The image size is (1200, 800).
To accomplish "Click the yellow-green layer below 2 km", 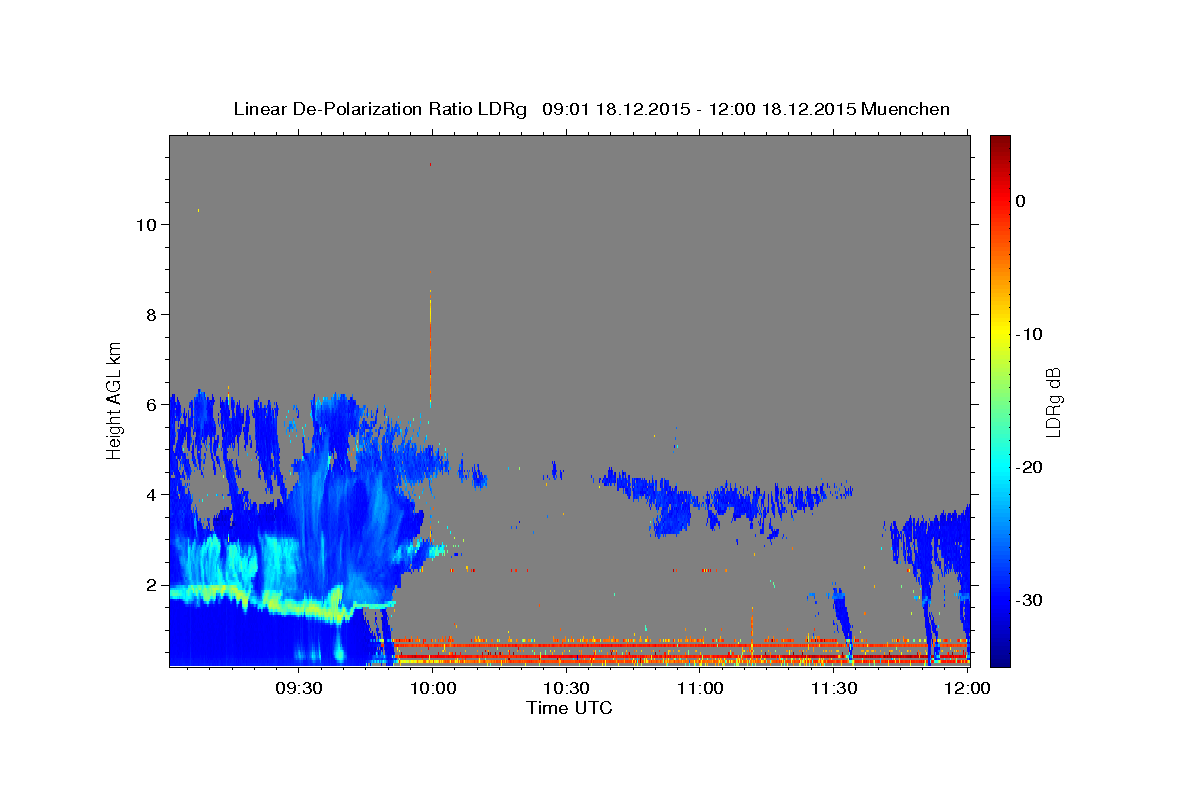I will point(270,601).
